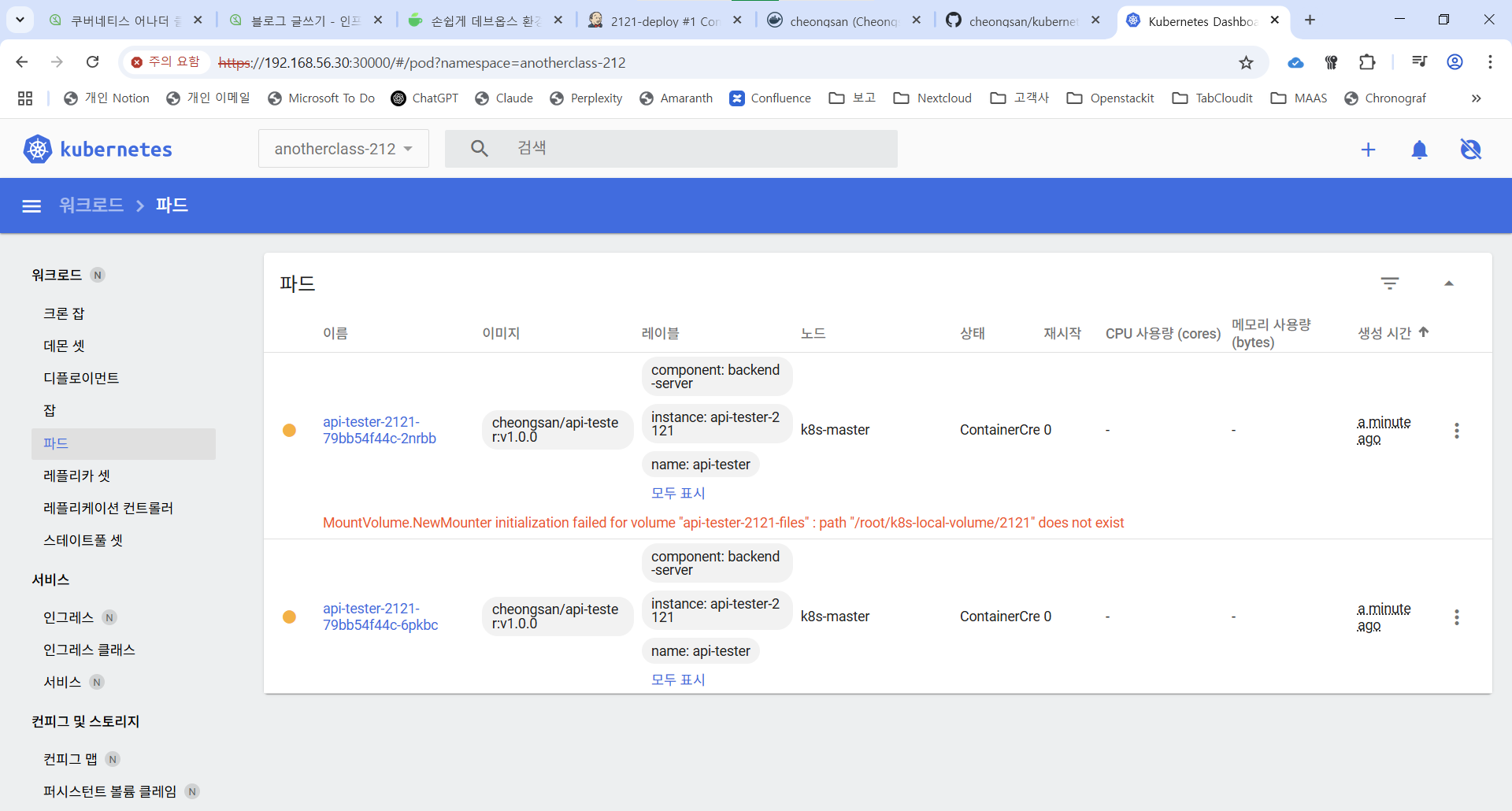The image size is (1512, 811).
Task: Open pod api-tester-2121-79bb54f44c-2nrbb link
Action: tap(380, 430)
